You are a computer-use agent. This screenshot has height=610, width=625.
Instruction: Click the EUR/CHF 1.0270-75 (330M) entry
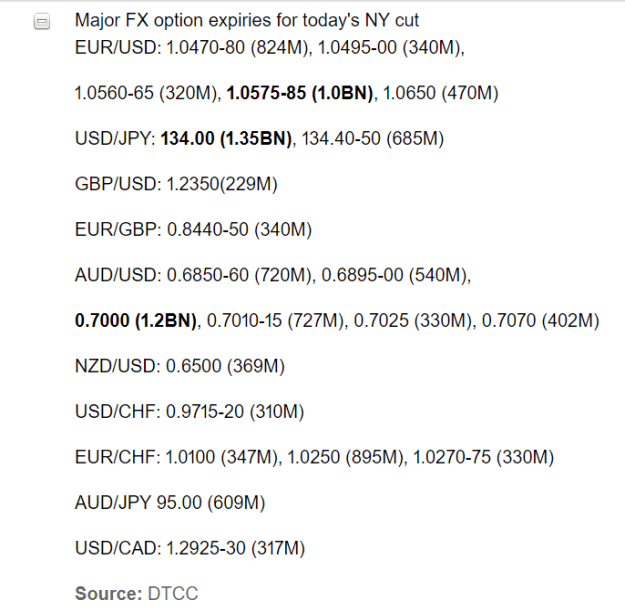click(x=483, y=457)
